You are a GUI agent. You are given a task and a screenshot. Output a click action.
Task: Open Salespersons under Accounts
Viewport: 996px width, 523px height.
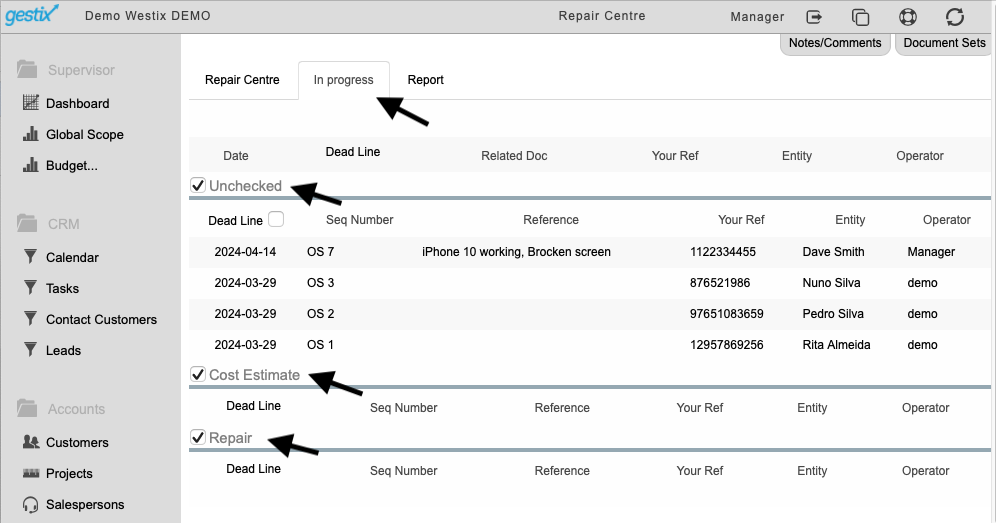tap(85, 505)
